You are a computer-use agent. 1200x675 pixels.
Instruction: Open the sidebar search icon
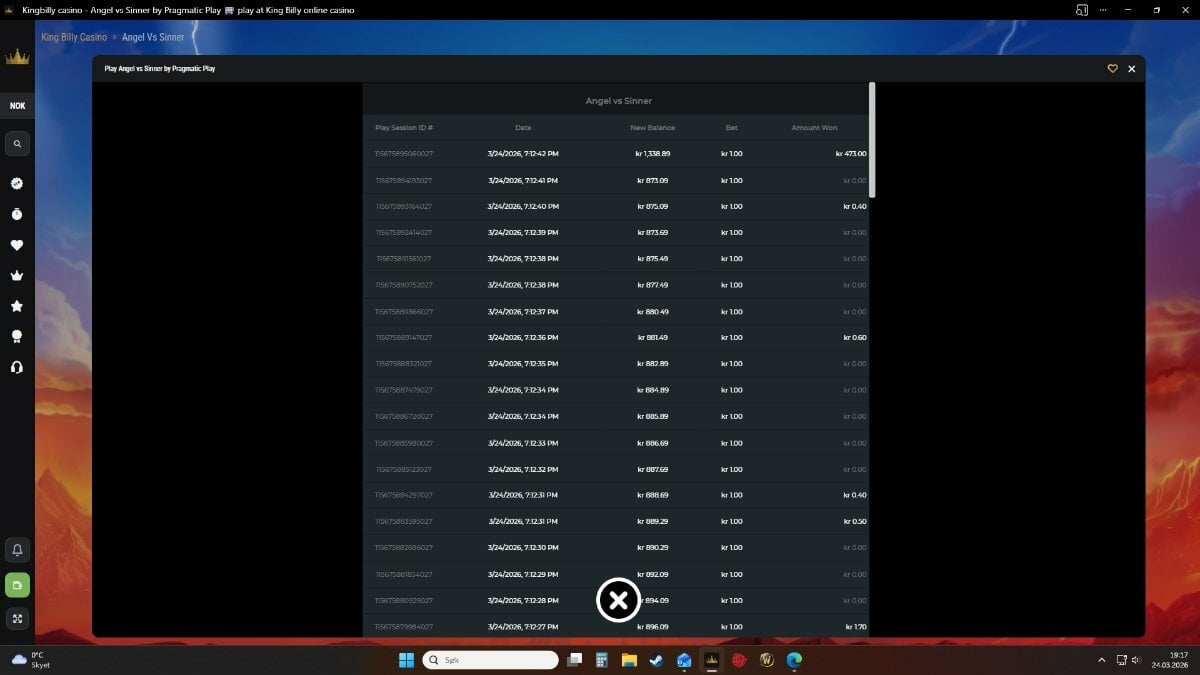click(x=17, y=144)
